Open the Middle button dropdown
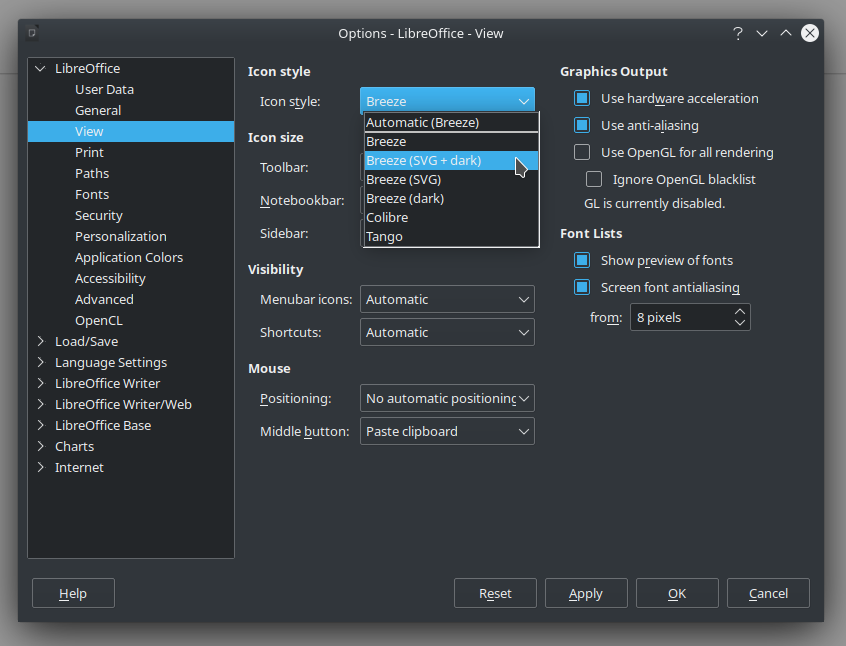Screen dimensions: 846x646 447,431
